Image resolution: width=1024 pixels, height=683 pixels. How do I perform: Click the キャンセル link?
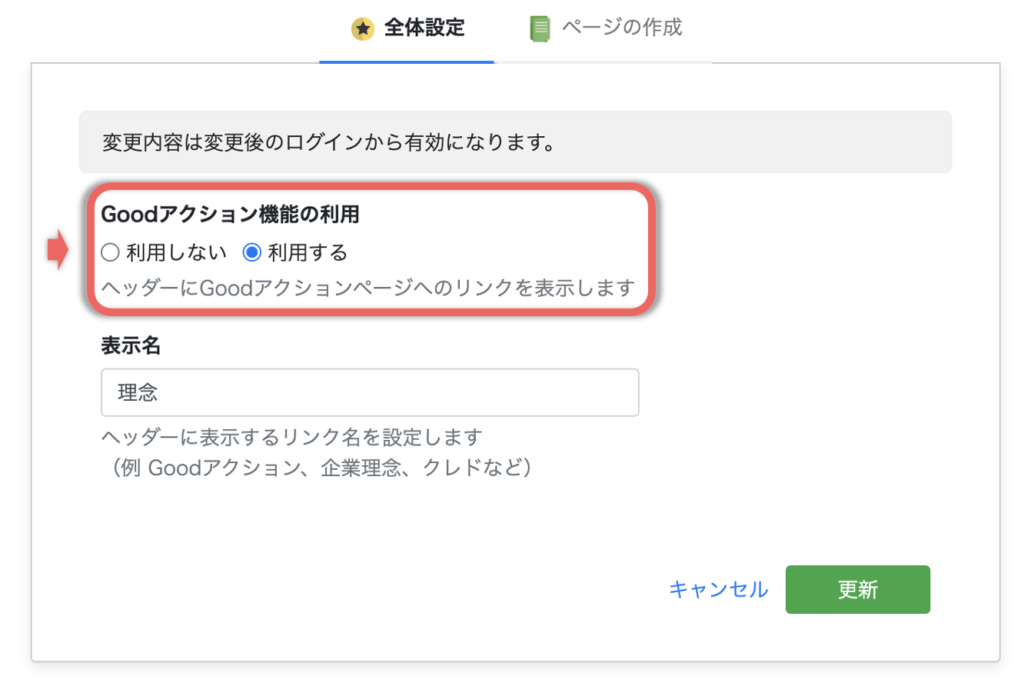pyautogui.click(x=718, y=589)
